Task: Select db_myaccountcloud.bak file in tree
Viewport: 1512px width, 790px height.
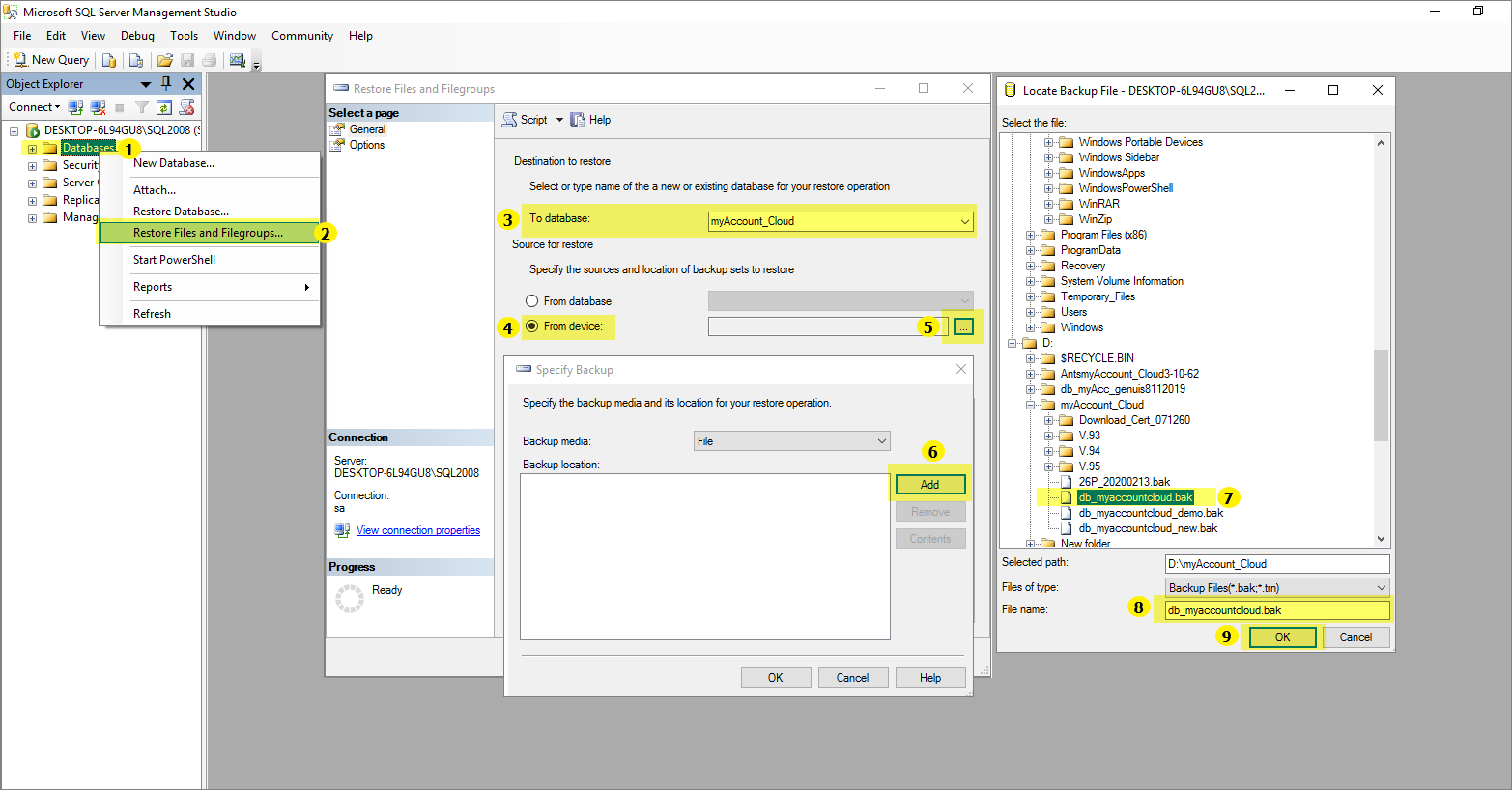Action: coord(1135,497)
